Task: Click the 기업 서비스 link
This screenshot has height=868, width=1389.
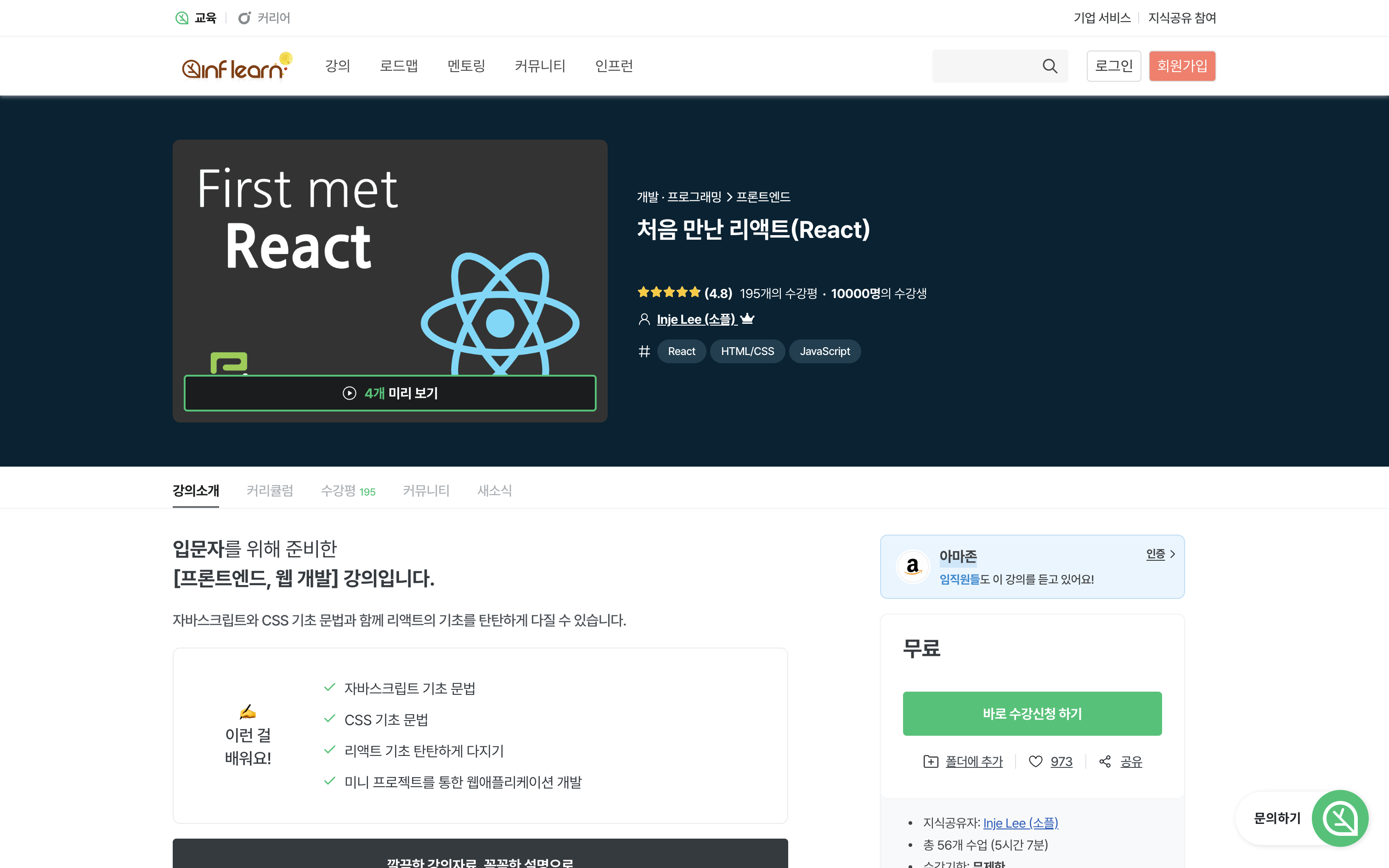Action: tap(1102, 18)
